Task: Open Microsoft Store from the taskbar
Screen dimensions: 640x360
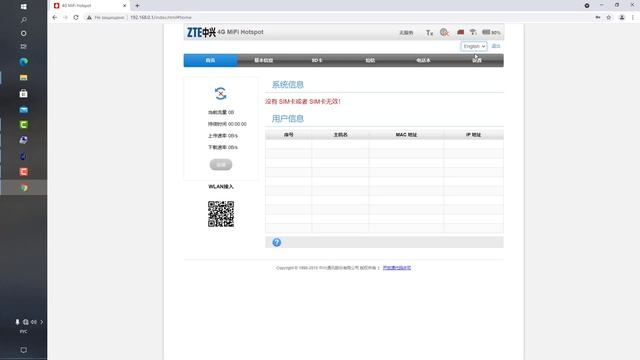Action: (x=24, y=93)
